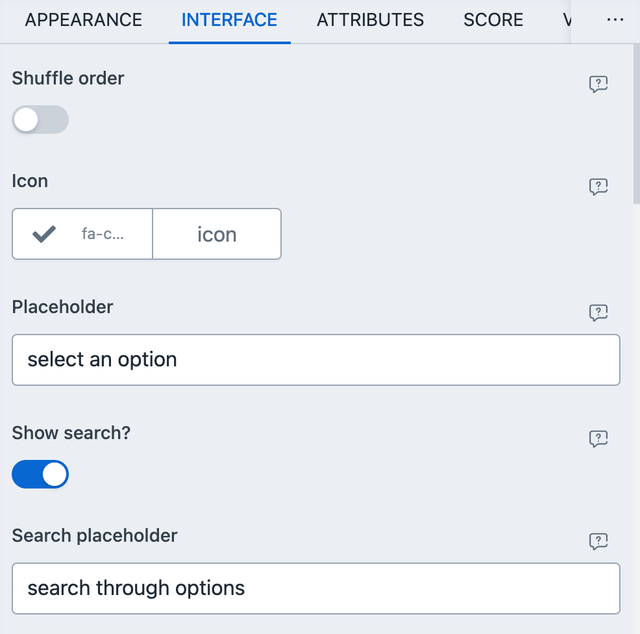
Task: Open help for Search placeholder field
Action: tap(598, 542)
